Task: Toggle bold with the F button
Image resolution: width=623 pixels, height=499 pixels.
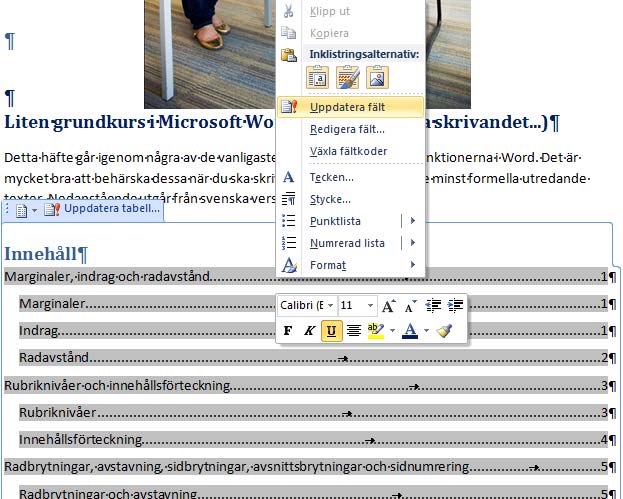Action: [x=288, y=330]
